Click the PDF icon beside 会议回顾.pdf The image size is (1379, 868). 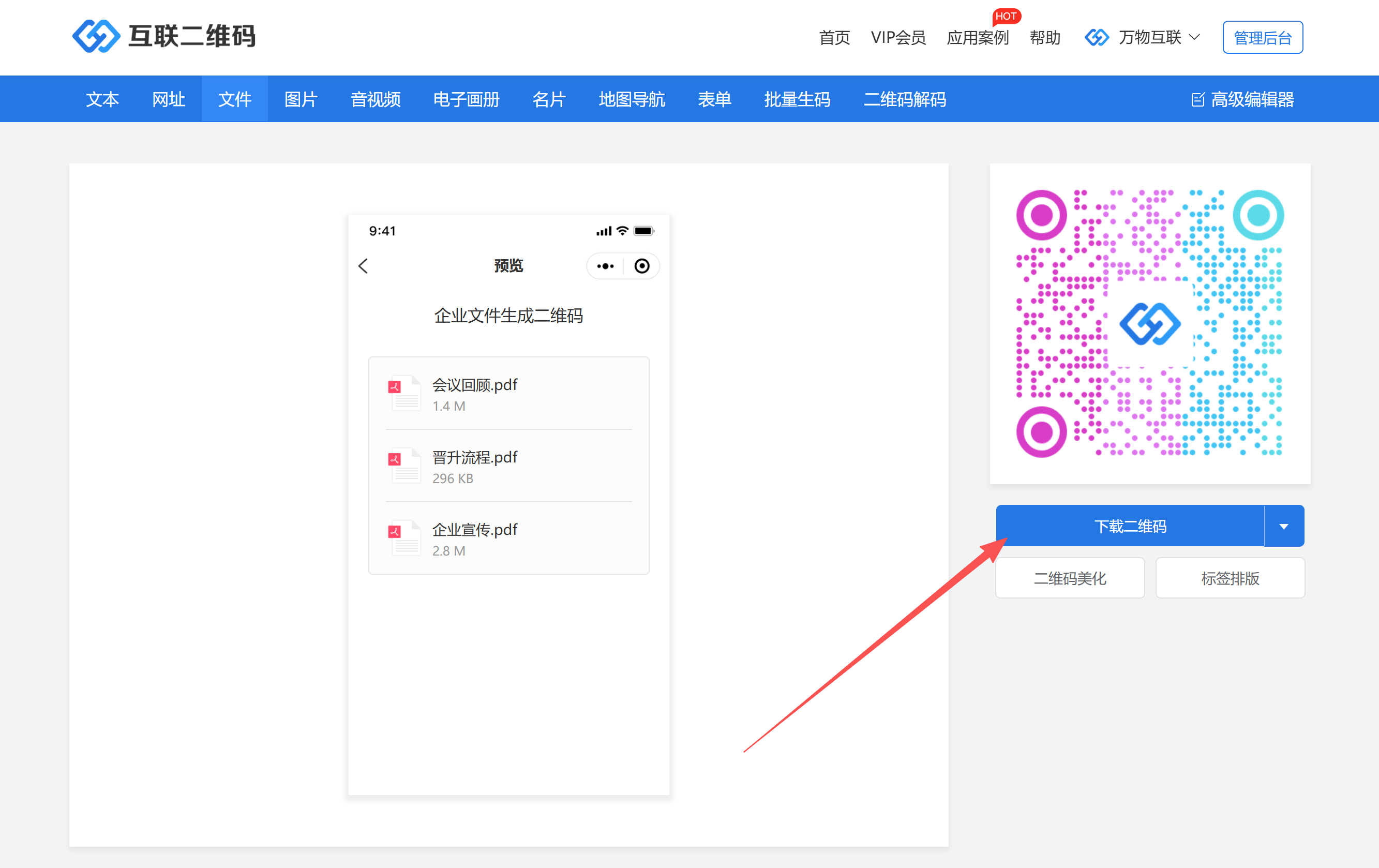405,394
